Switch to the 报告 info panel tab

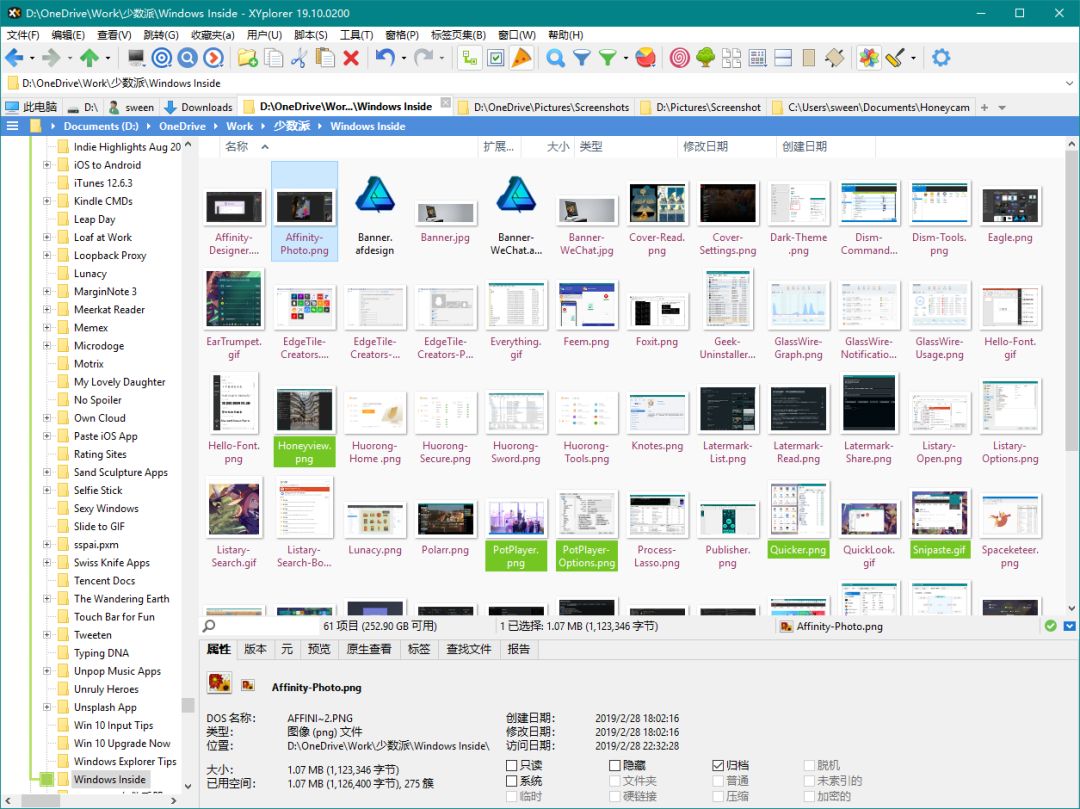pyautogui.click(x=519, y=649)
